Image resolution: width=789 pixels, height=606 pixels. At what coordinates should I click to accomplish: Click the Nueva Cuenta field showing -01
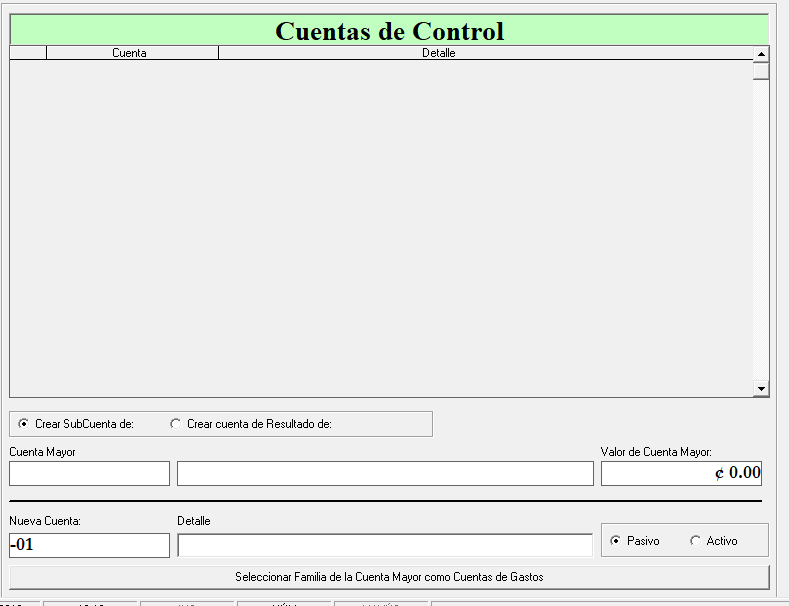coord(89,545)
